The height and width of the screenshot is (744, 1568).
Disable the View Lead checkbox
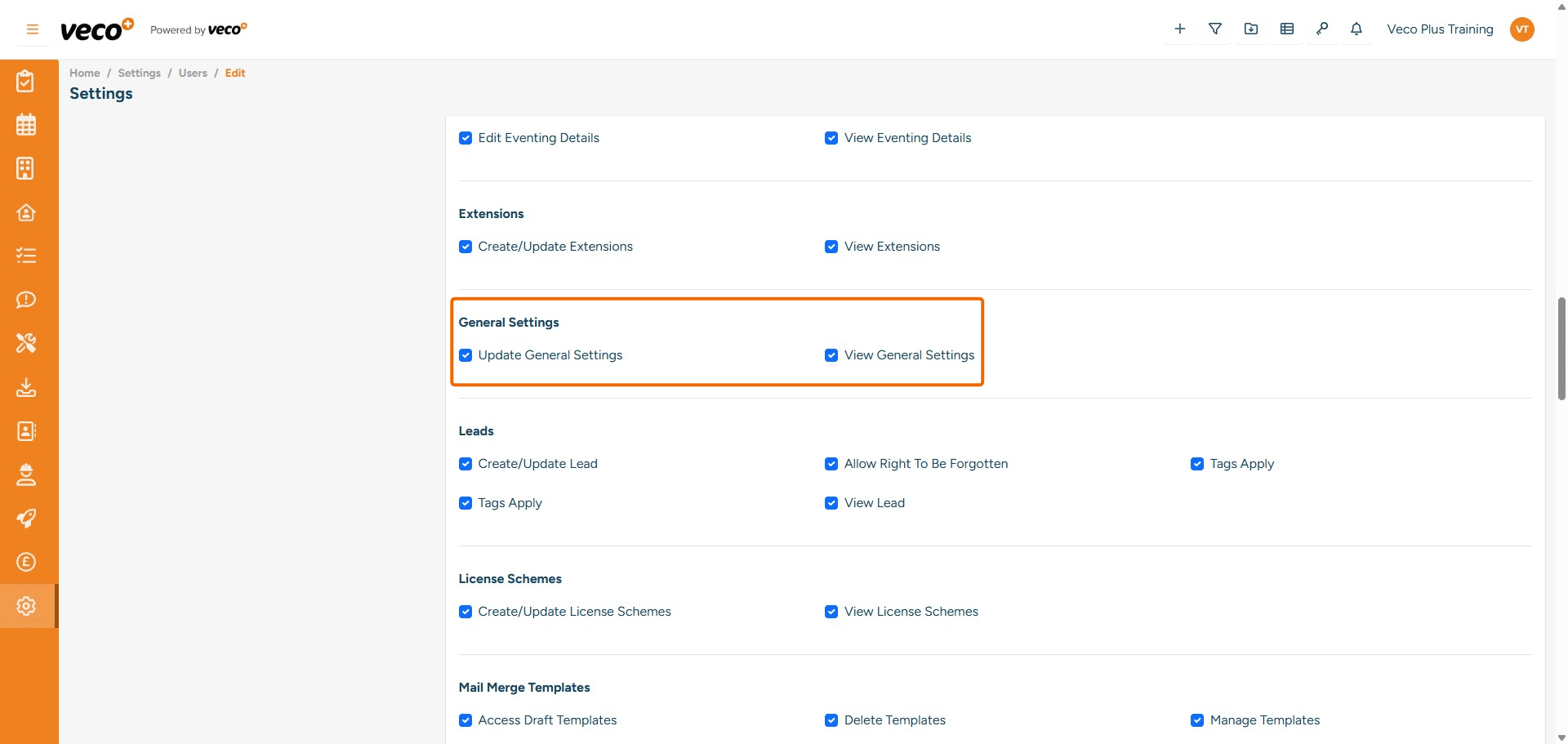(x=831, y=503)
